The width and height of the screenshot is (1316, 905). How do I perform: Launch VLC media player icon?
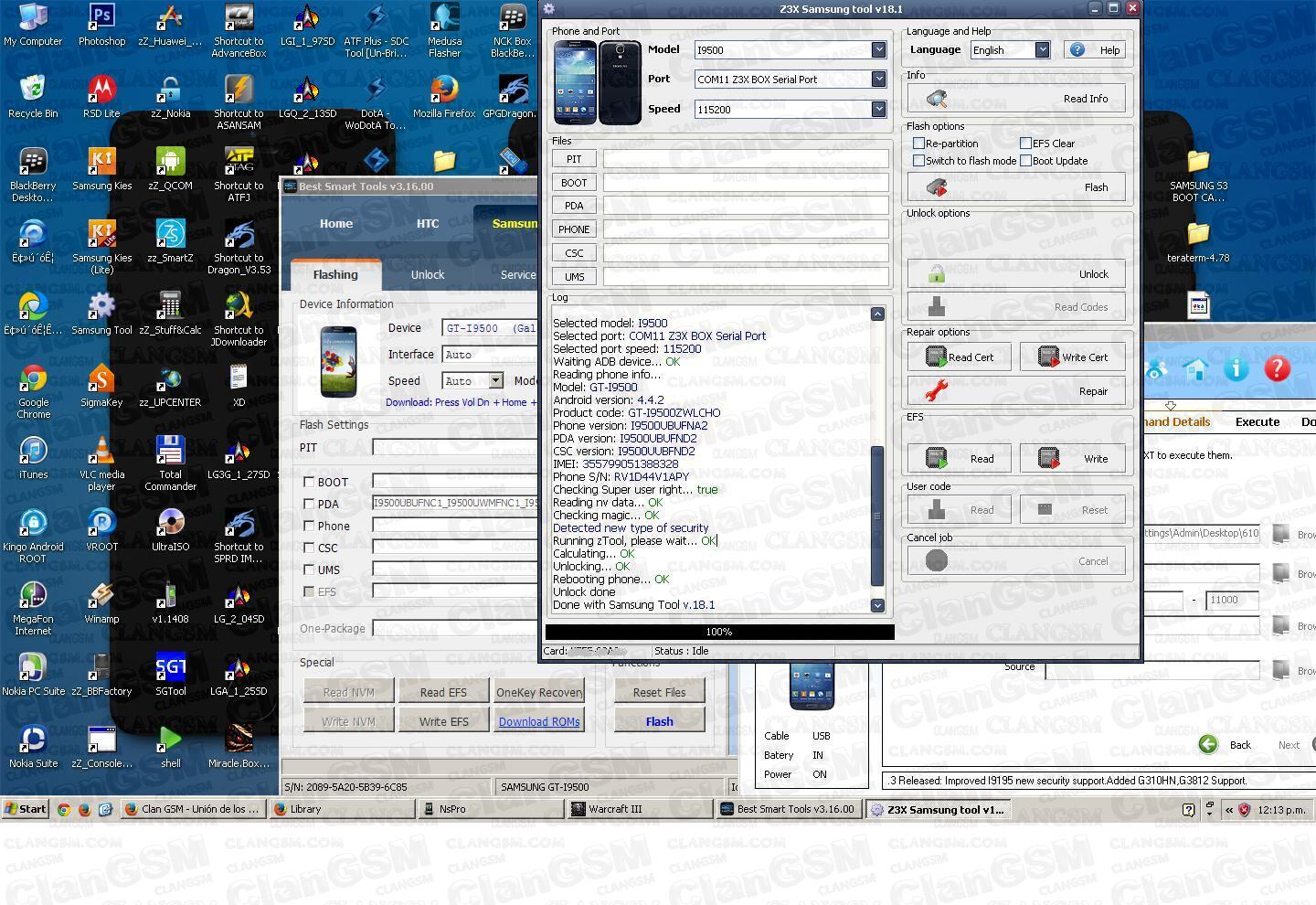(101, 464)
